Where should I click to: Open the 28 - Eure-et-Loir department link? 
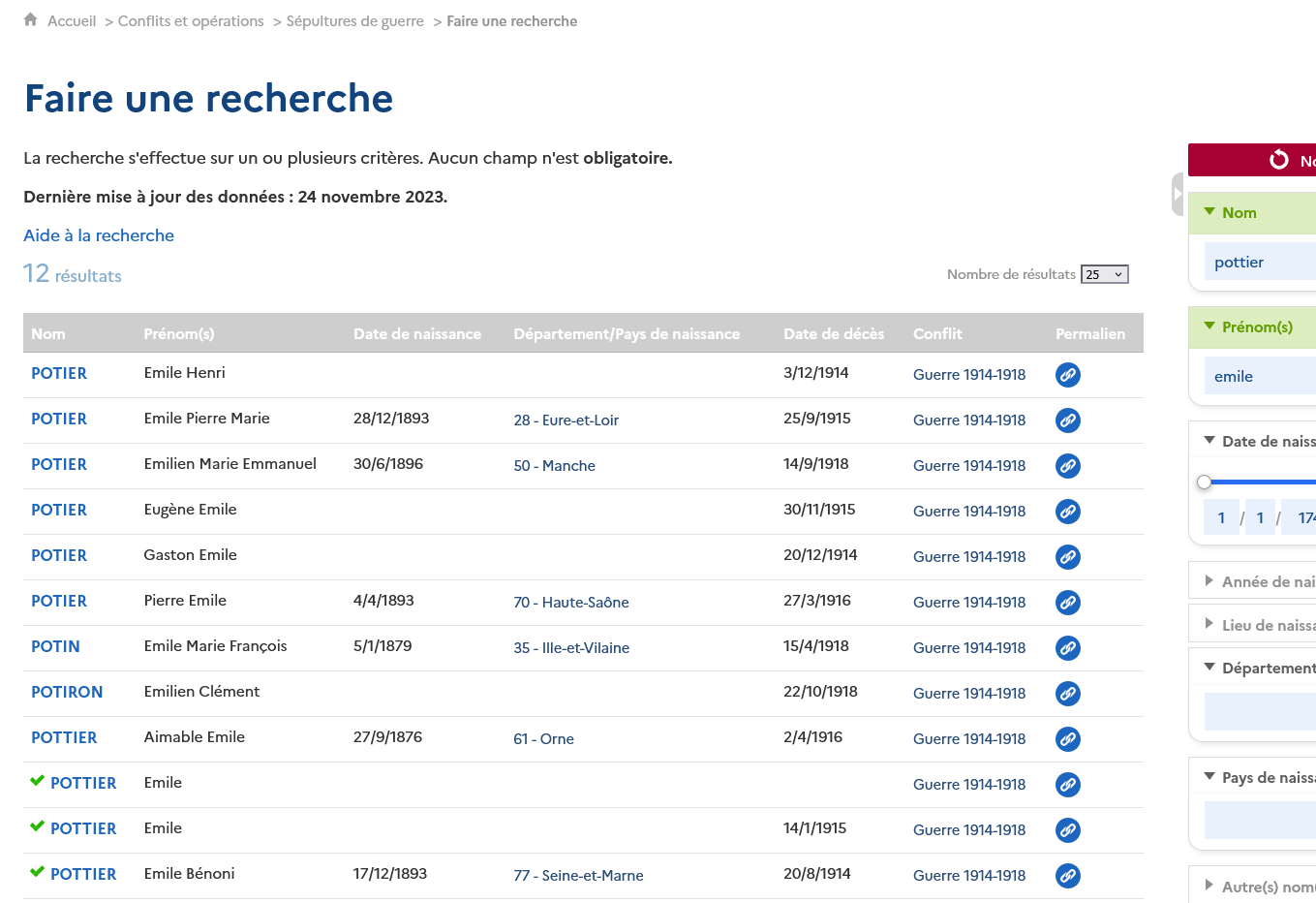(566, 420)
